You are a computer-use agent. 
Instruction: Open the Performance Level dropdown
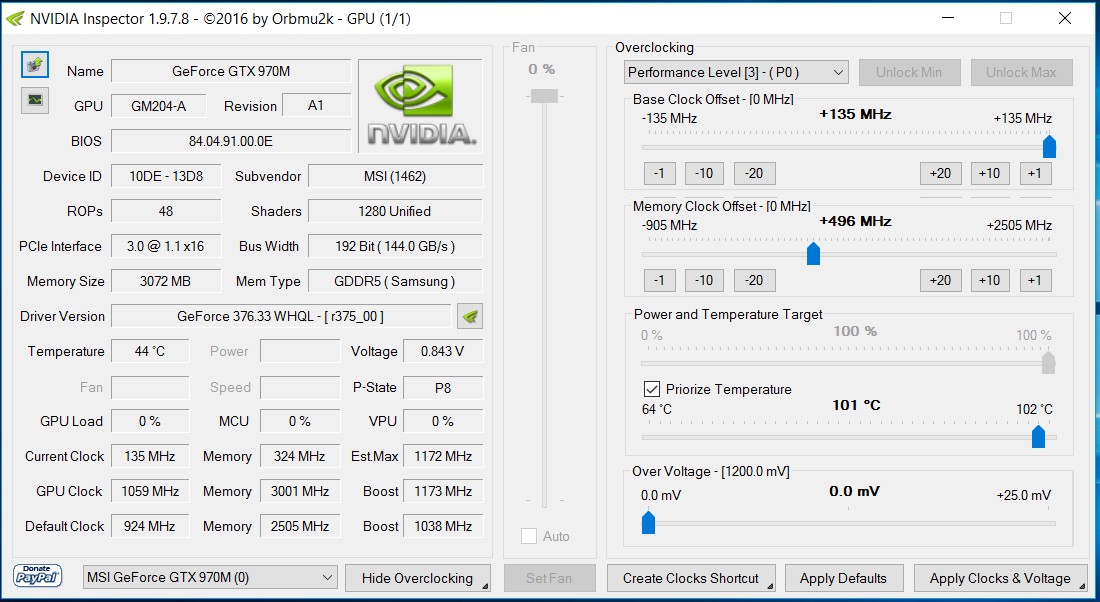click(x=736, y=72)
